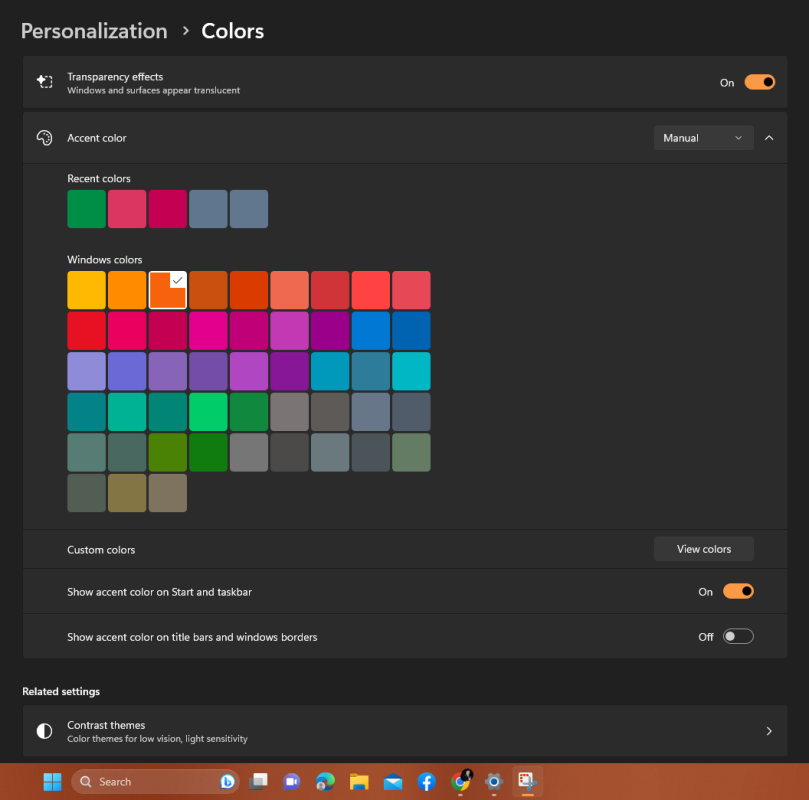Launch File Explorer from the taskbar
The height and width of the screenshot is (800, 809).
click(x=359, y=781)
